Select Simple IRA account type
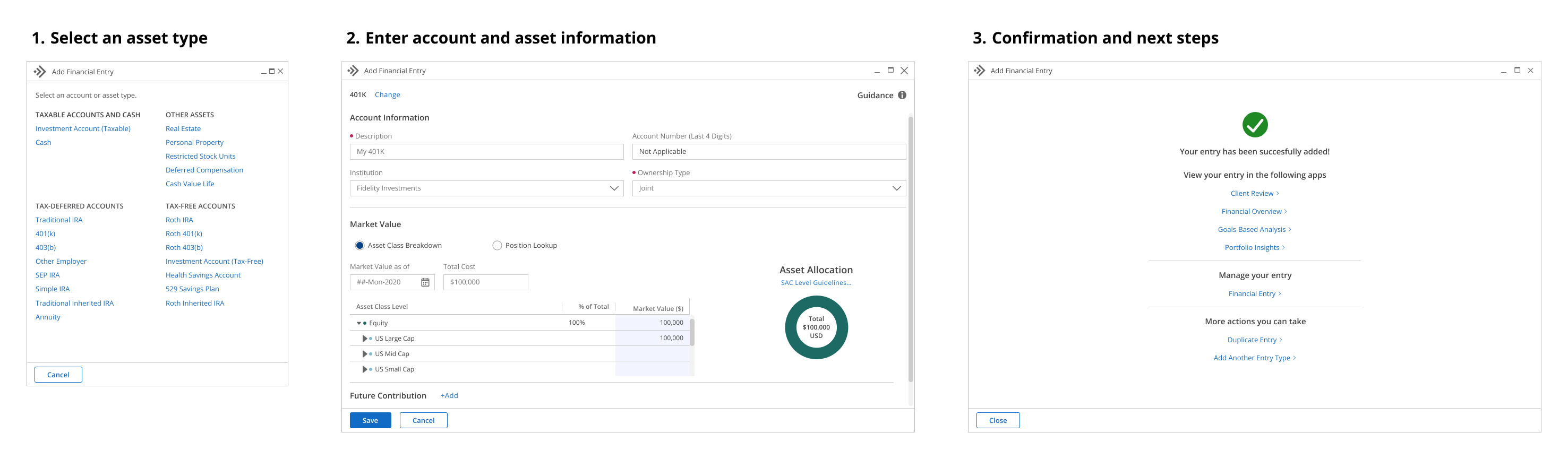 point(53,289)
